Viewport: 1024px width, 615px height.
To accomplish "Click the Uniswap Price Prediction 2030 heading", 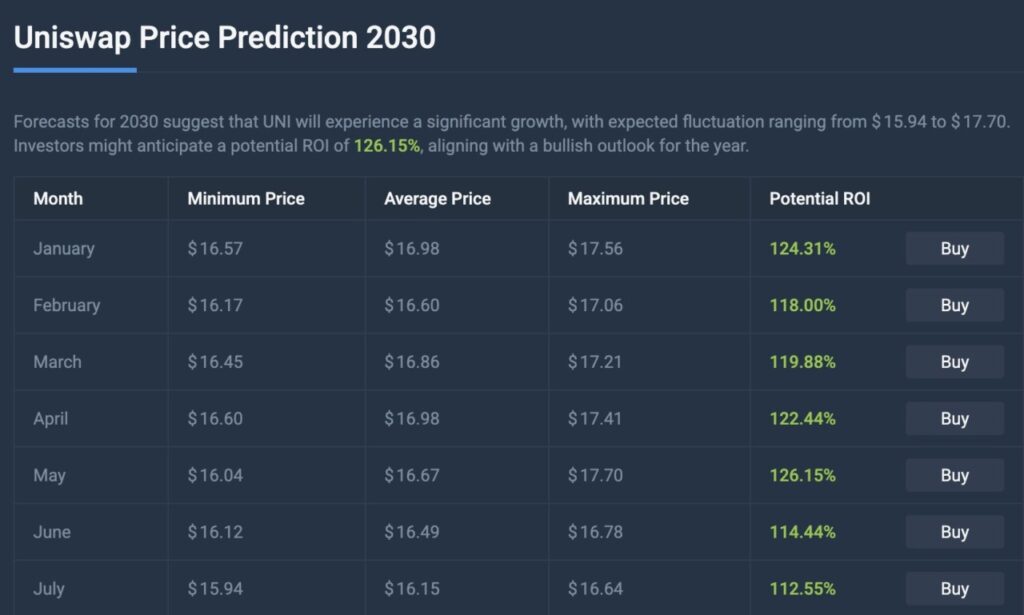I will pos(224,38).
